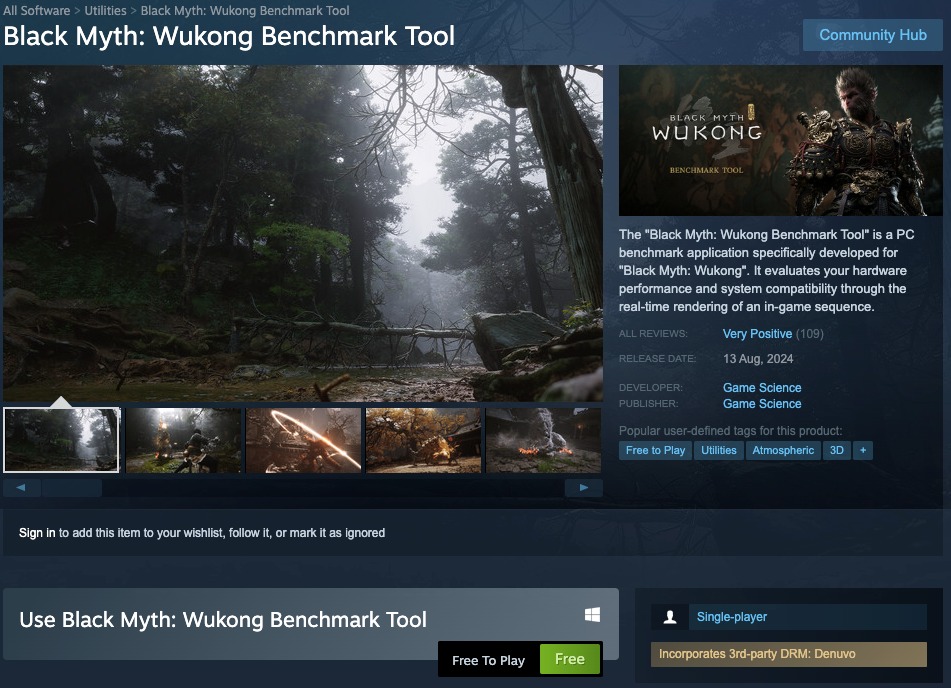Viewport: 951px width, 688px height.
Task: Click the Wukong Benchmark Tool header image
Action: tap(781, 140)
